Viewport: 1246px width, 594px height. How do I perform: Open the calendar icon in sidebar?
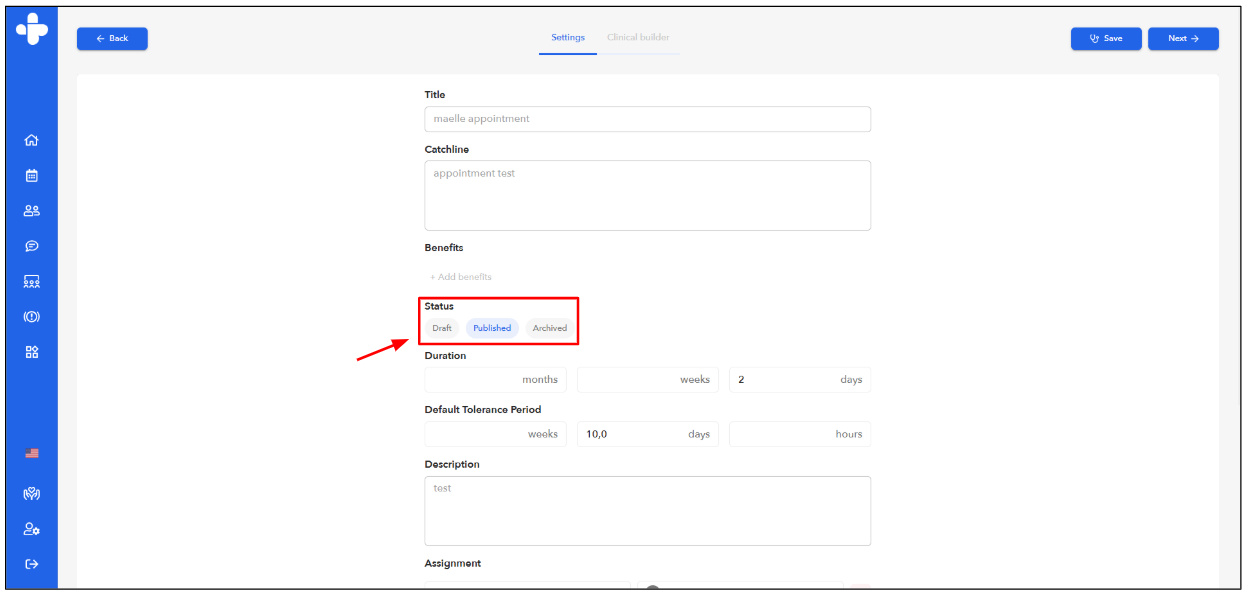pyautogui.click(x=31, y=175)
